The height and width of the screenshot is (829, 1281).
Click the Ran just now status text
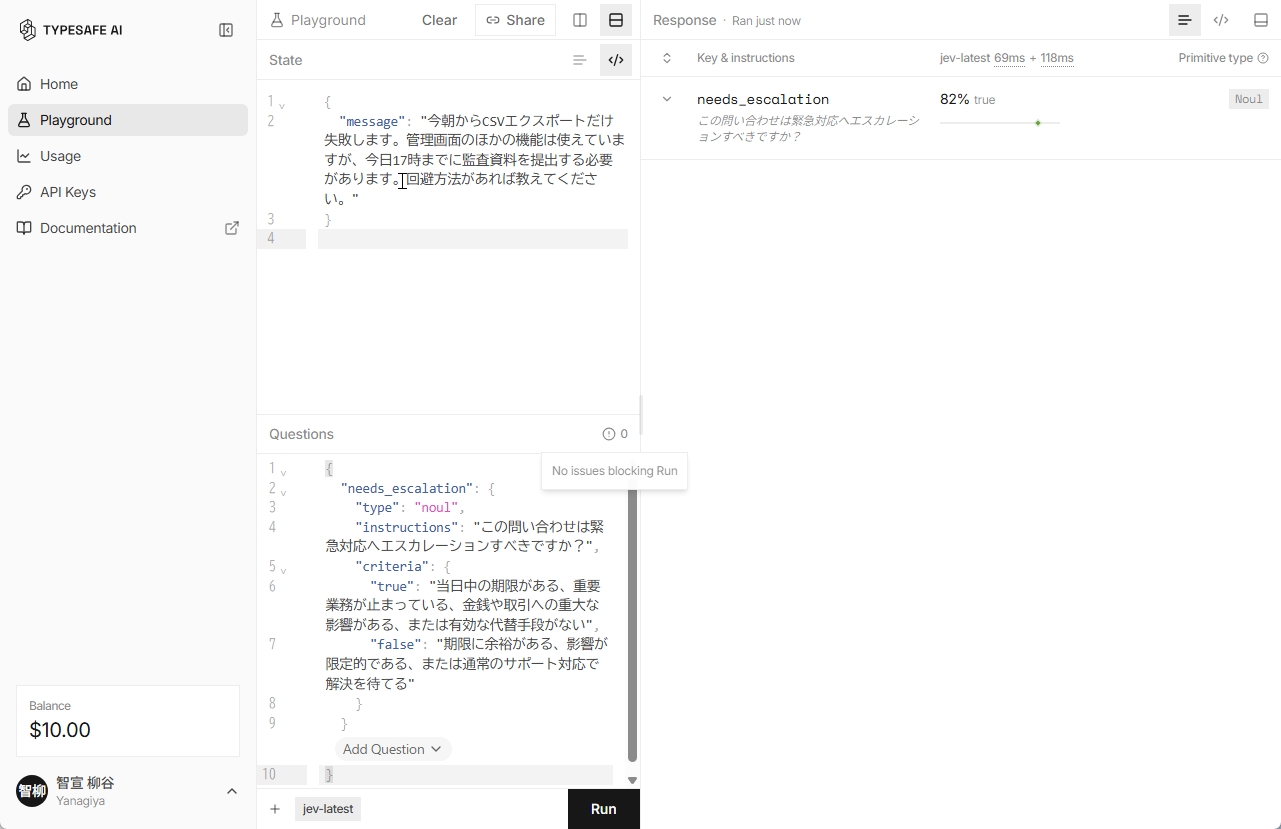pos(766,21)
